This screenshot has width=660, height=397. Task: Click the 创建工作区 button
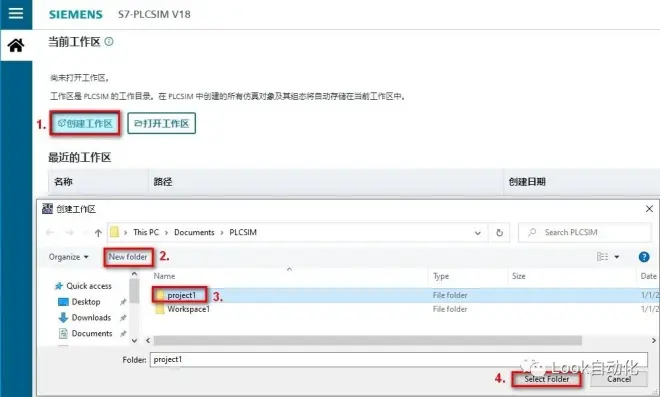(85, 123)
